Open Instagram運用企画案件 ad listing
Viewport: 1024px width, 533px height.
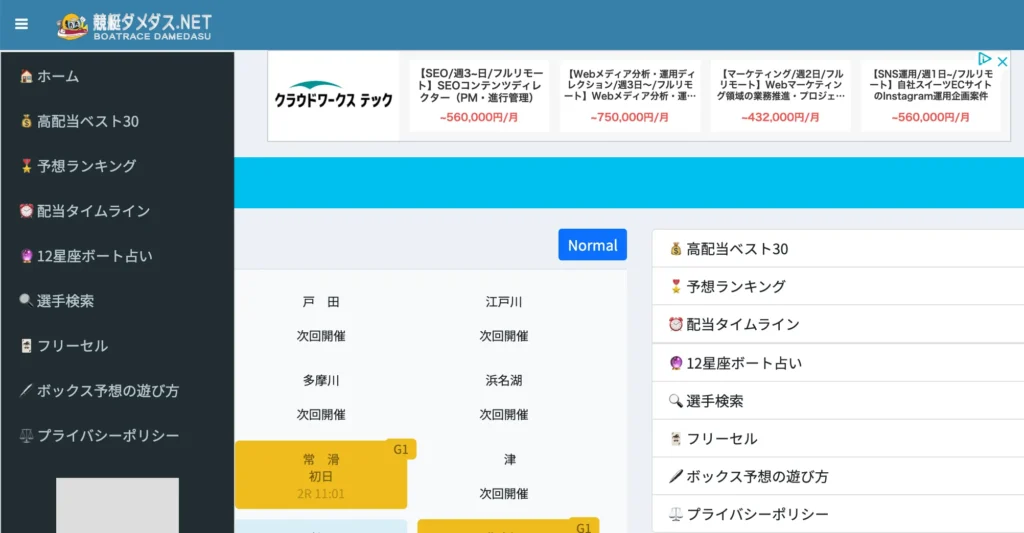[931, 96]
